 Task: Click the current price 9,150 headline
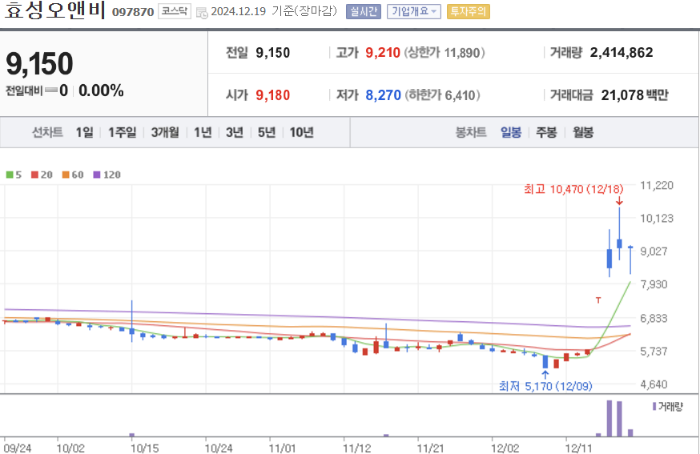click(39, 63)
